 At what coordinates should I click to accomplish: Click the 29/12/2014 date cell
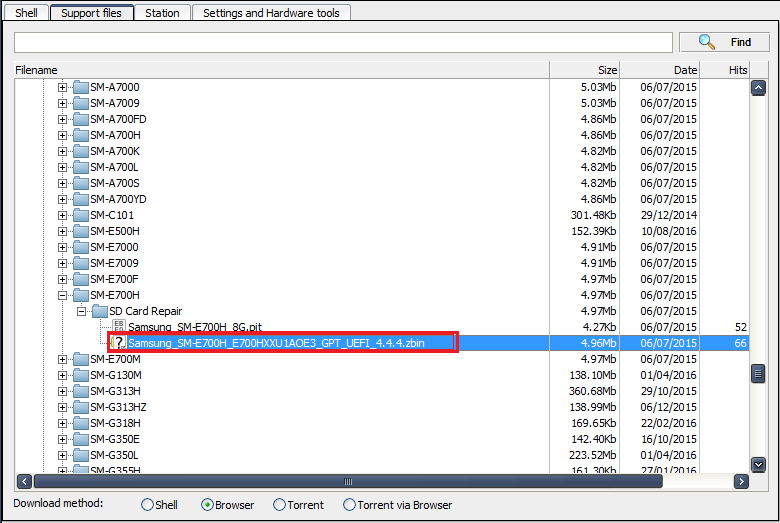[669, 215]
